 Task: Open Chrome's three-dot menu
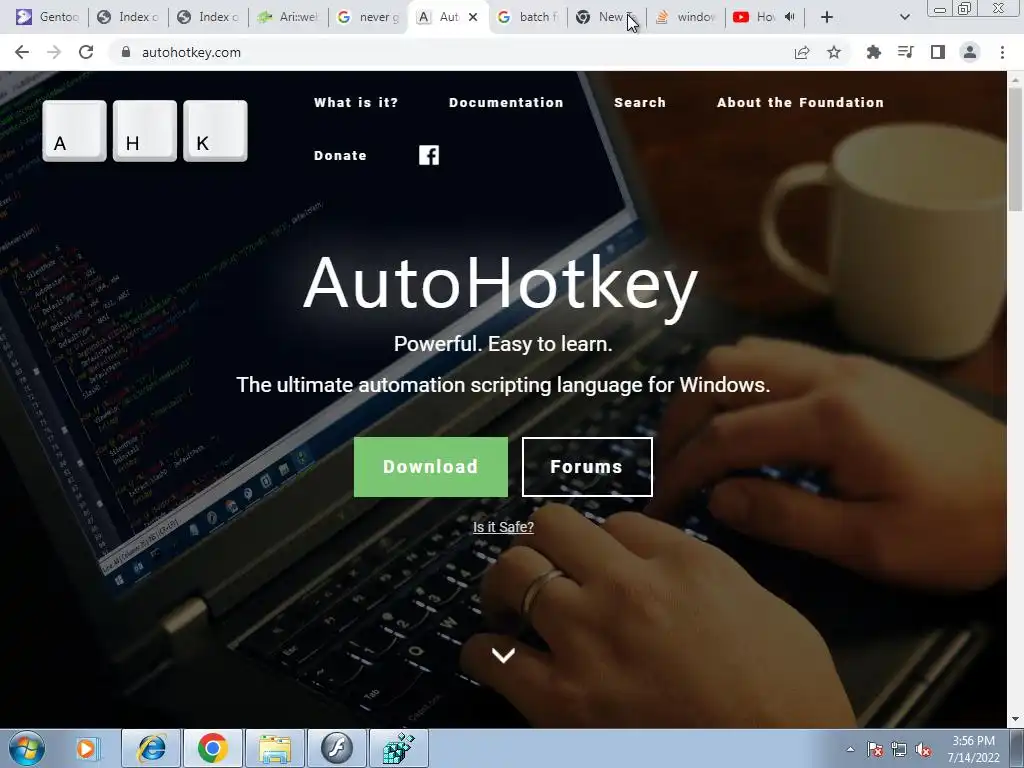tap(1002, 52)
